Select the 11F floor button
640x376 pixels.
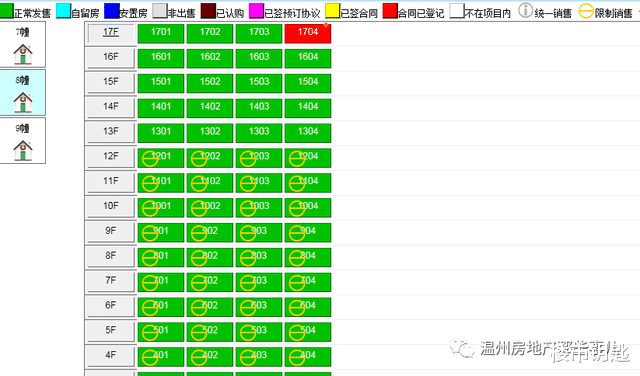[111, 182]
